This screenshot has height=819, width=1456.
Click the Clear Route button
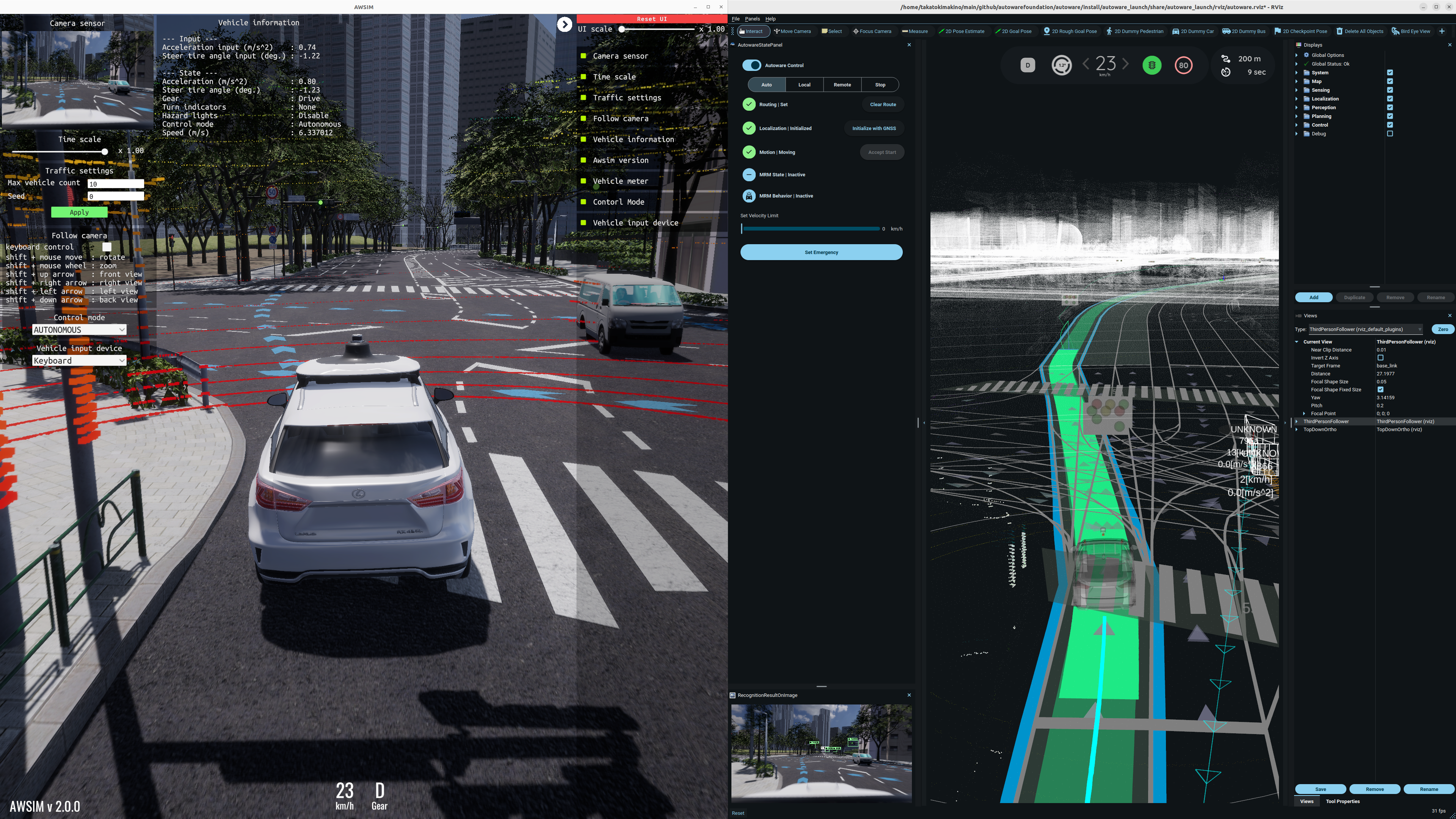883,105
